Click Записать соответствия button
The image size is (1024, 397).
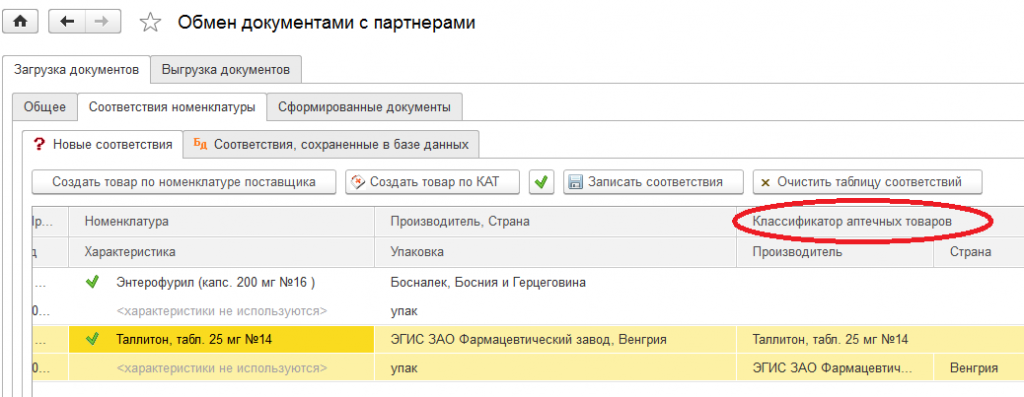(x=654, y=182)
